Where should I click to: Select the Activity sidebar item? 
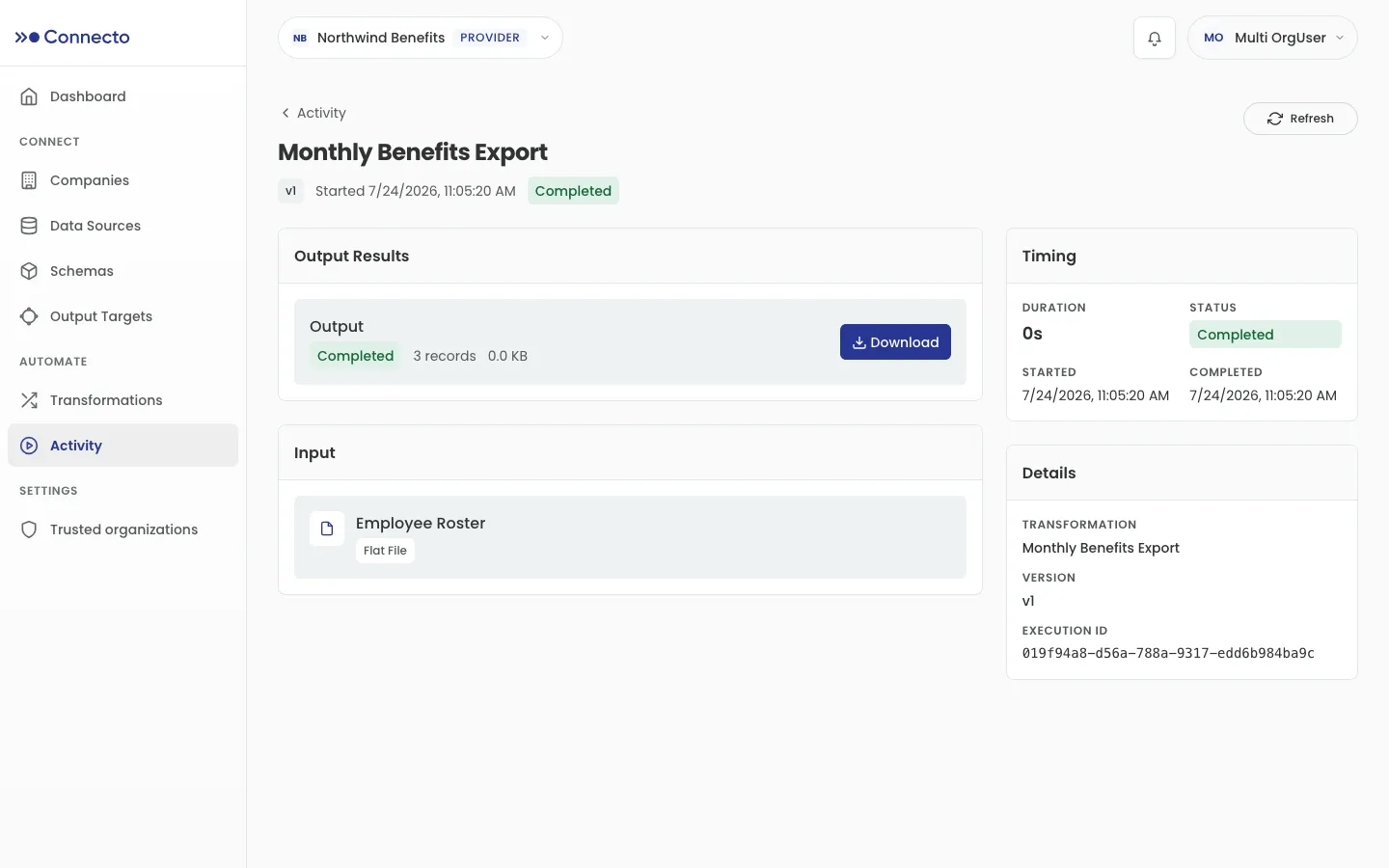click(123, 446)
